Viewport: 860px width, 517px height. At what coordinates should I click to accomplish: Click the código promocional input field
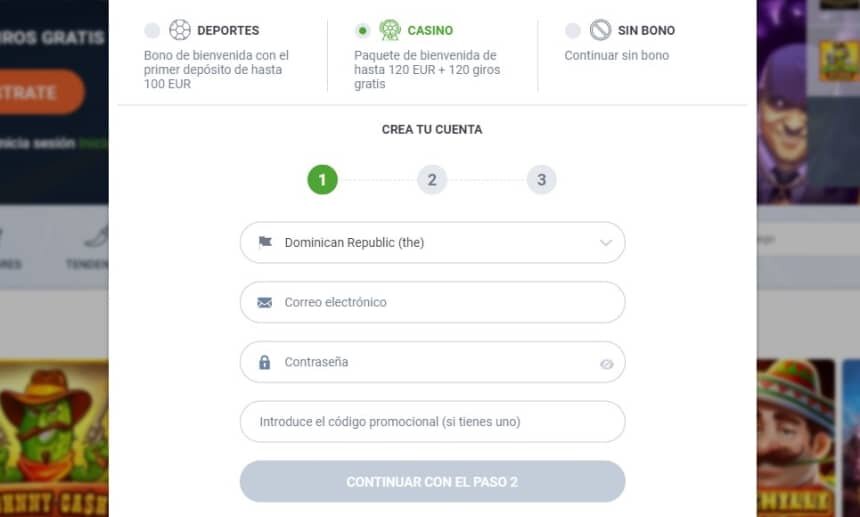tap(432, 422)
